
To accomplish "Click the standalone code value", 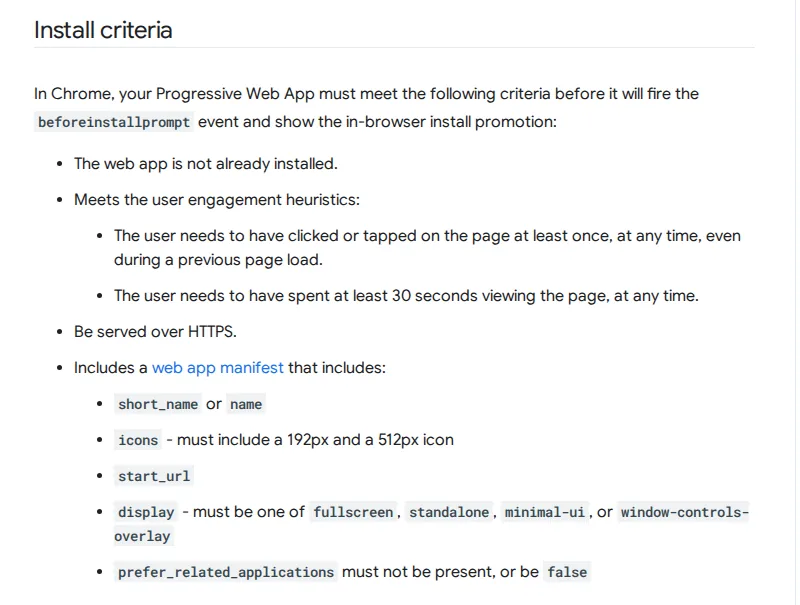I will click(449, 512).
